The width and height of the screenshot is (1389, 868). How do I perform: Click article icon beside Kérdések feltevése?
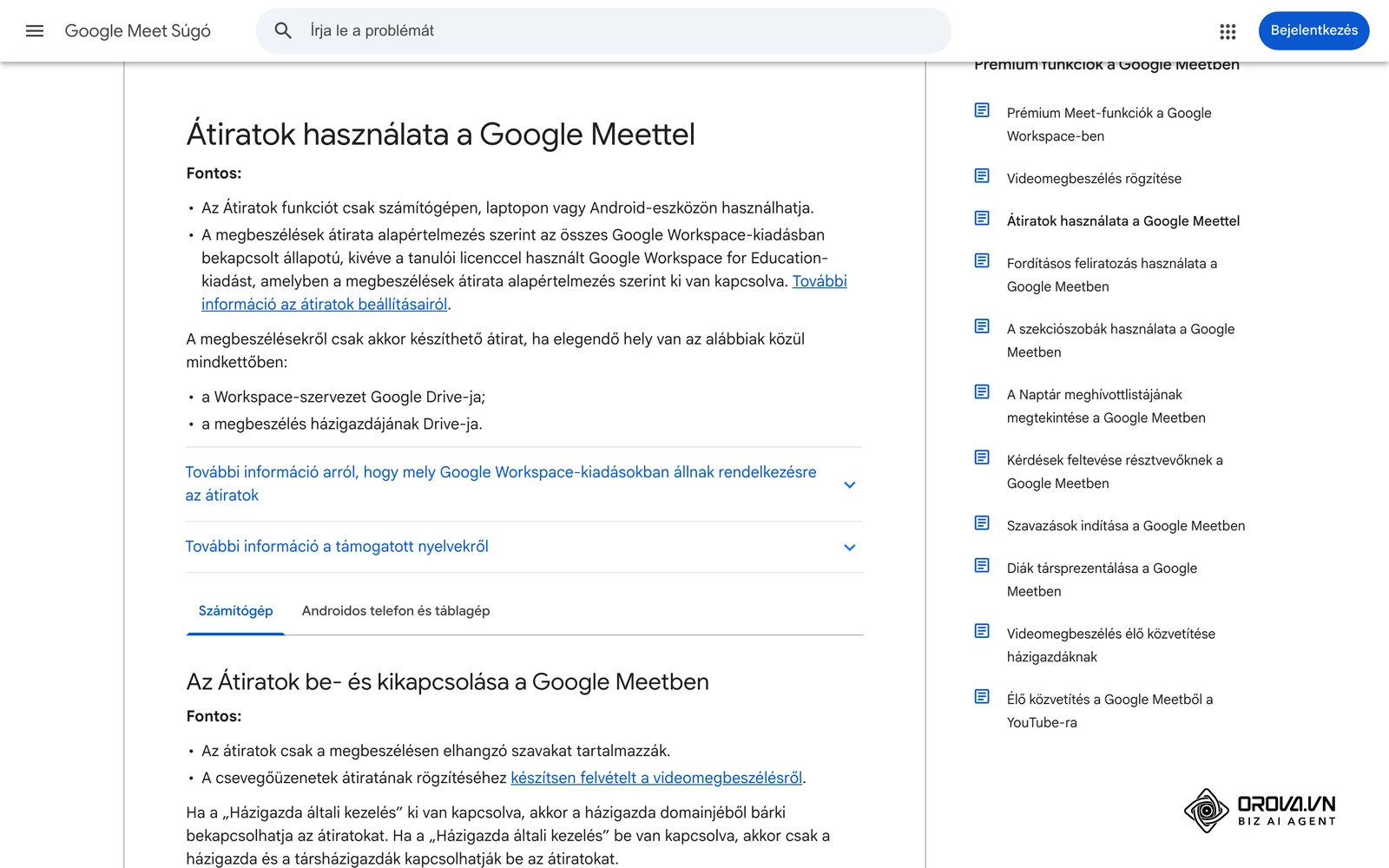pyautogui.click(x=982, y=457)
